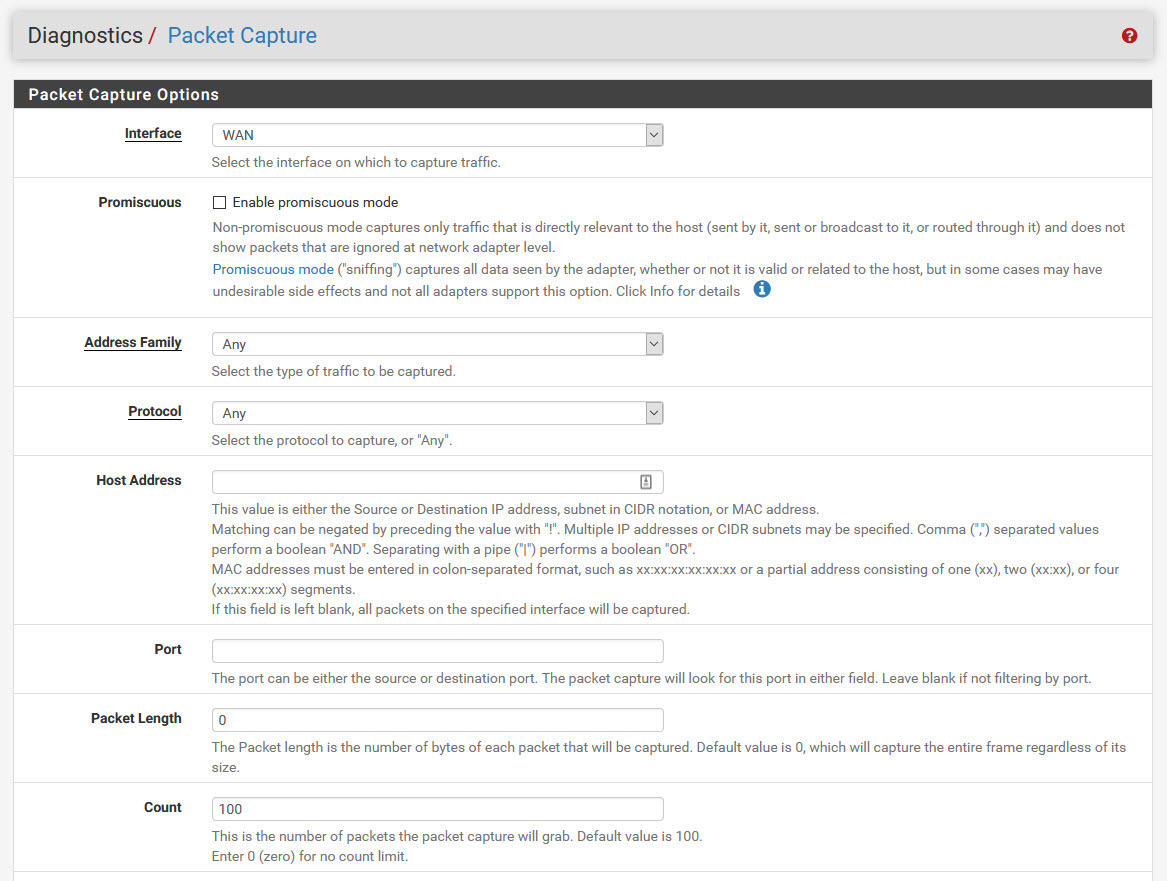The width and height of the screenshot is (1167, 881).
Task: Enable promiscuous mode checkbox
Action: [x=220, y=202]
